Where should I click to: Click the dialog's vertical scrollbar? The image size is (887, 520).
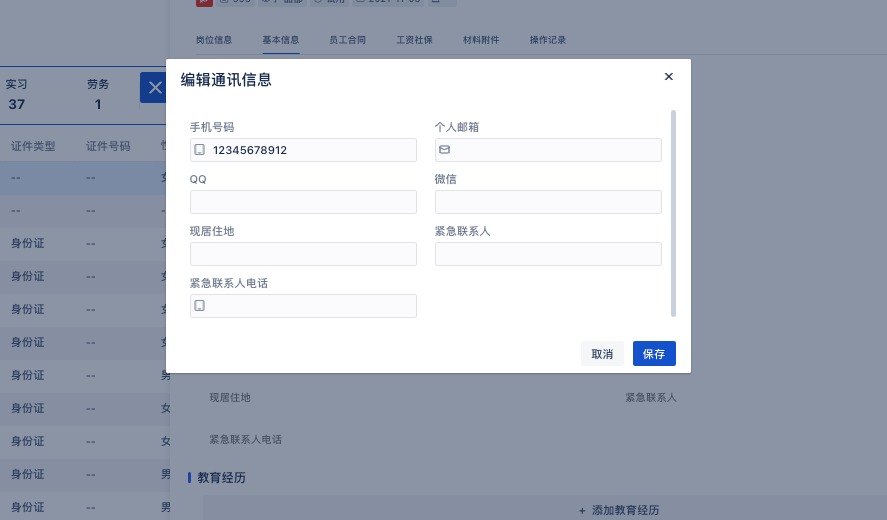673,214
